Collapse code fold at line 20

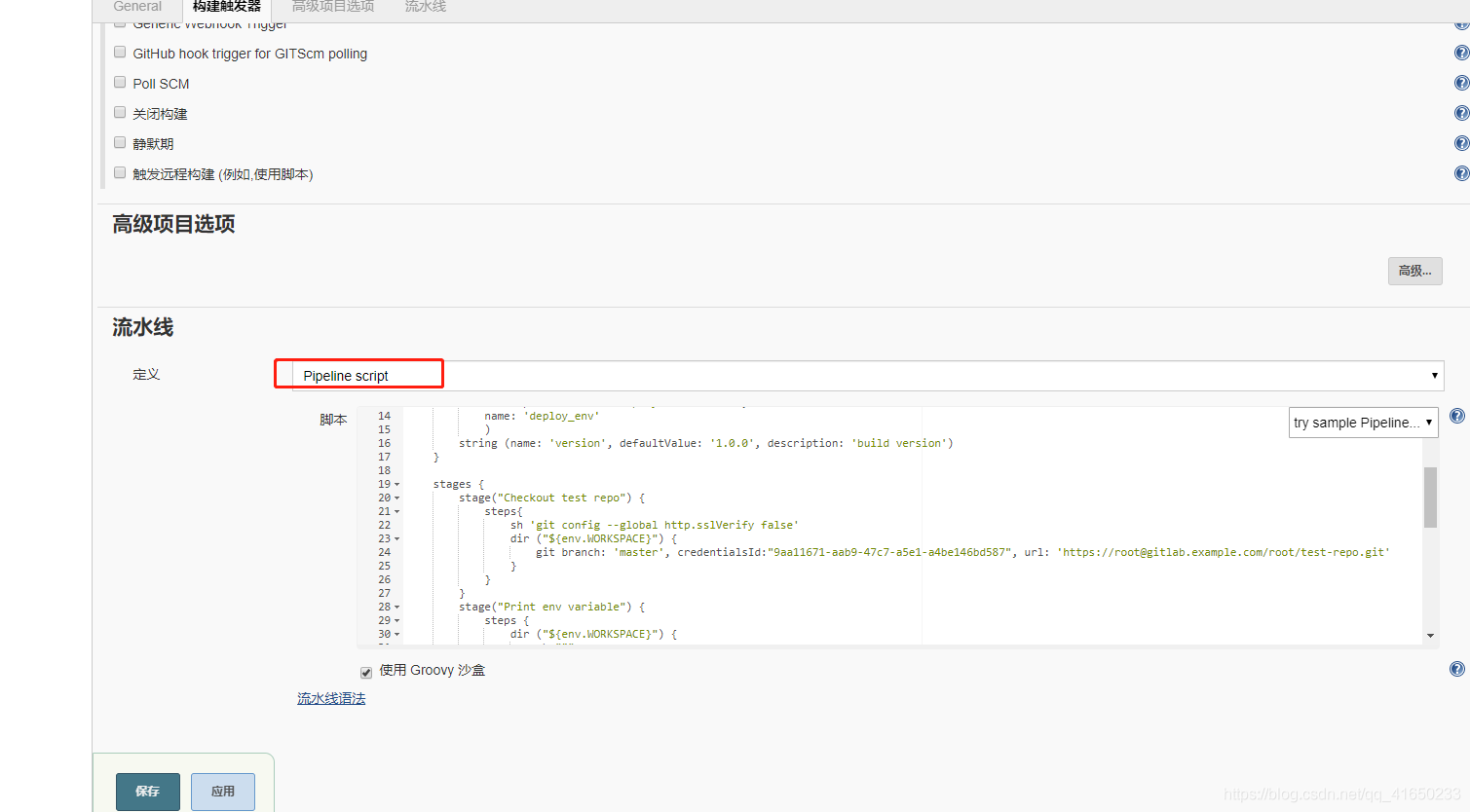[397, 498]
